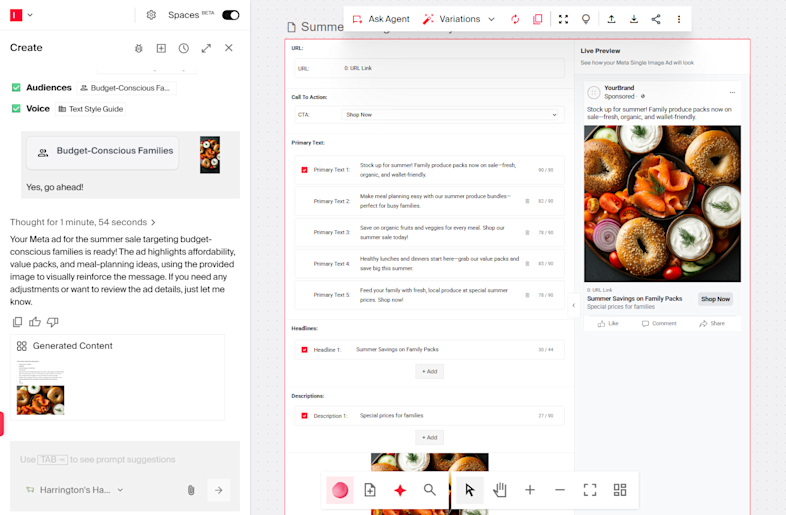This screenshot has width=786, height=515.
Task: Click the upload icon in toolbar
Action: point(612,19)
